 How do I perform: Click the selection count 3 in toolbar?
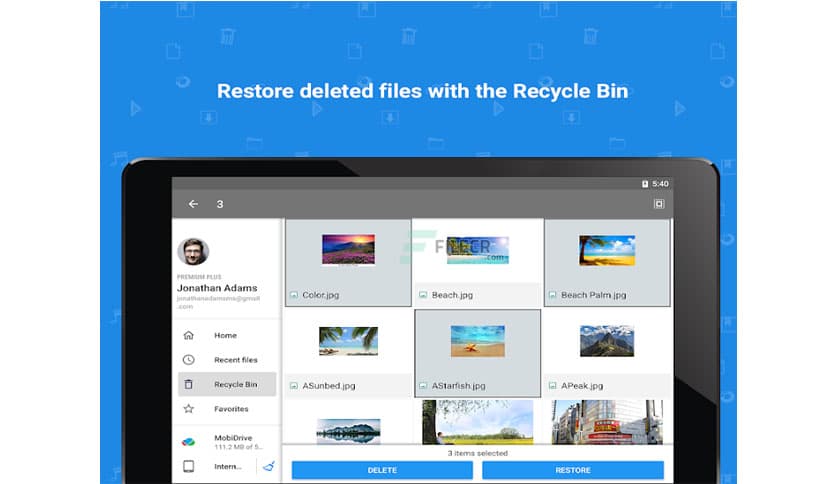coord(220,204)
